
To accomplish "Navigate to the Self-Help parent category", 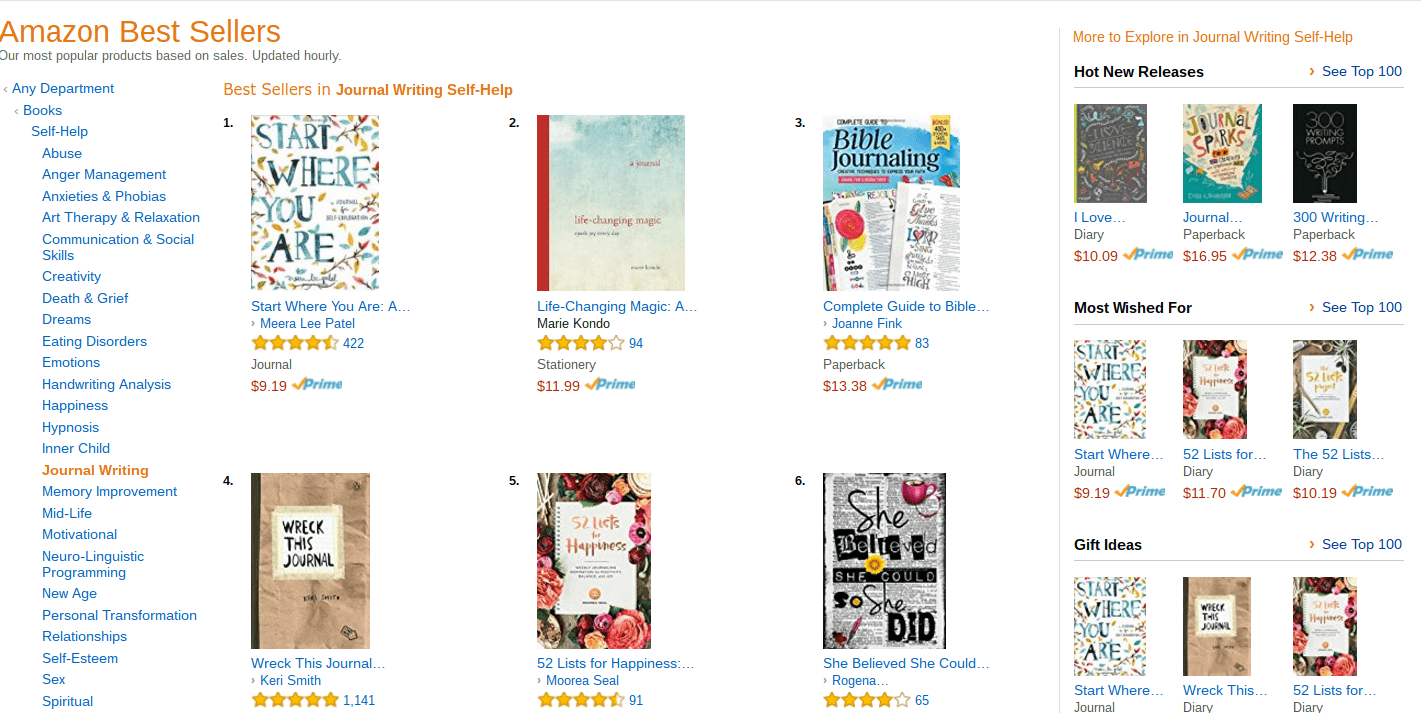I will point(59,131).
